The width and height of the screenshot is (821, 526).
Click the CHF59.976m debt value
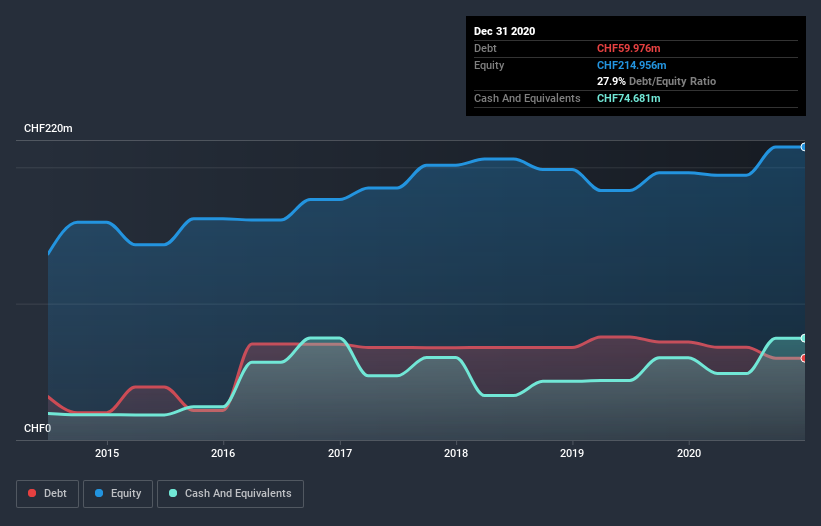(628, 48)
